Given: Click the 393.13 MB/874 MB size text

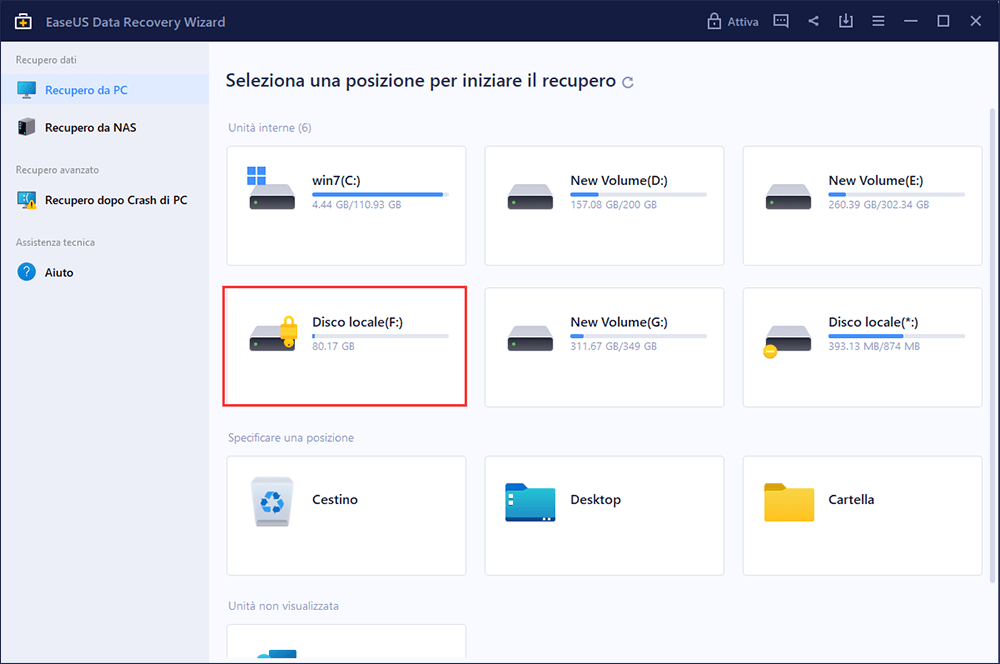Looking at the screenshot, I should tap(874, 346).
